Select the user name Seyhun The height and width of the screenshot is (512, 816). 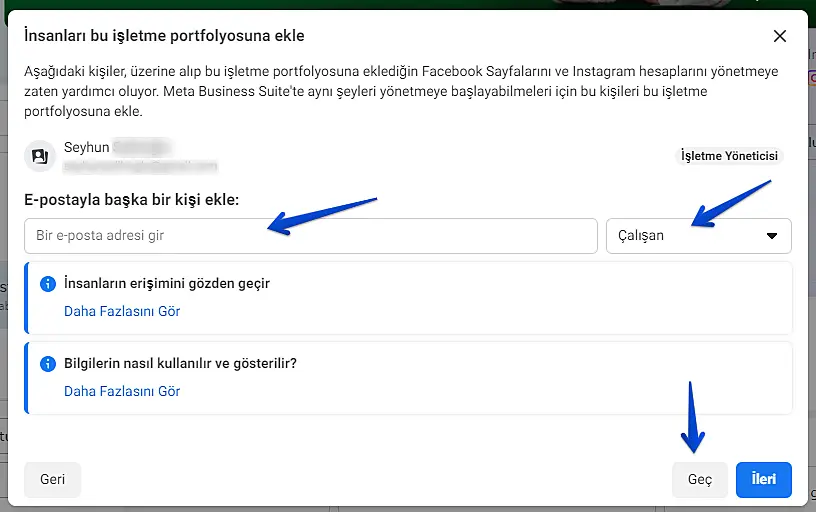pyautogui.click(x=86, y=147)
